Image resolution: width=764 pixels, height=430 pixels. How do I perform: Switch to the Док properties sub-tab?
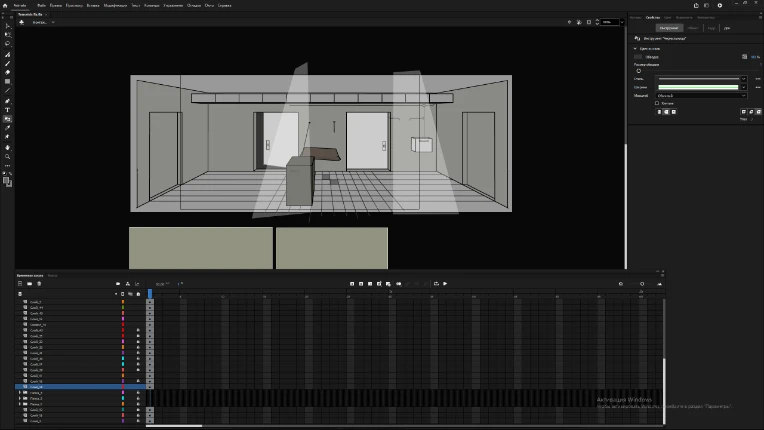click(726, 28)
